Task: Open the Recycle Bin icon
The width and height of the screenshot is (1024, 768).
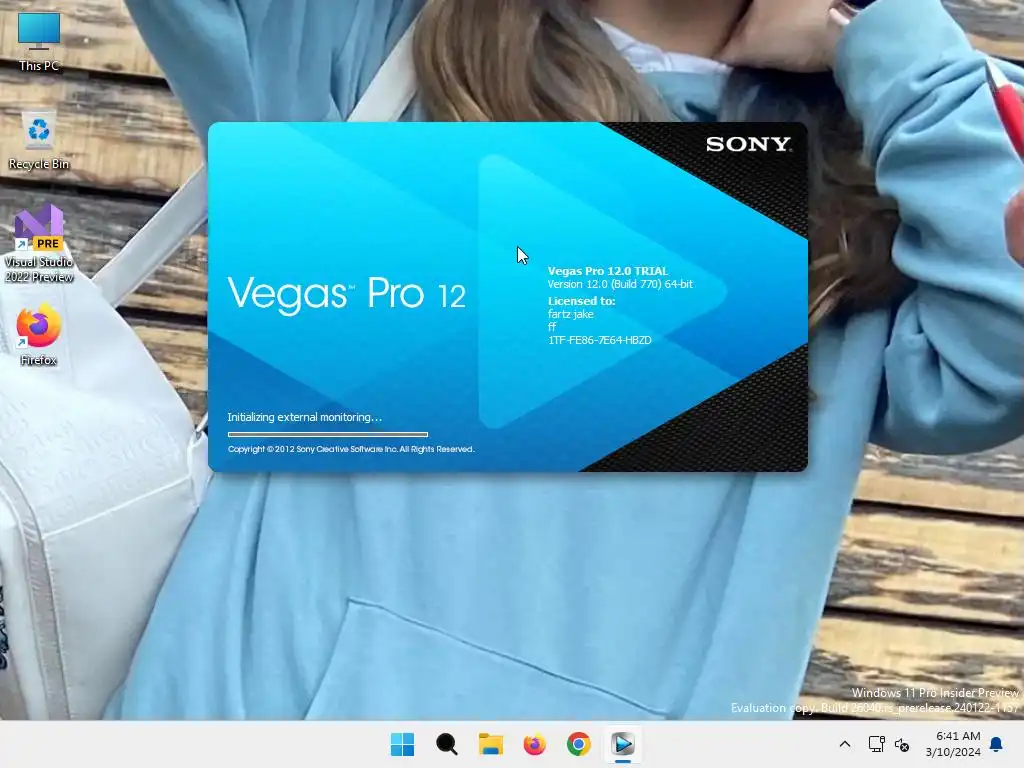Action: tap(39, 142)
